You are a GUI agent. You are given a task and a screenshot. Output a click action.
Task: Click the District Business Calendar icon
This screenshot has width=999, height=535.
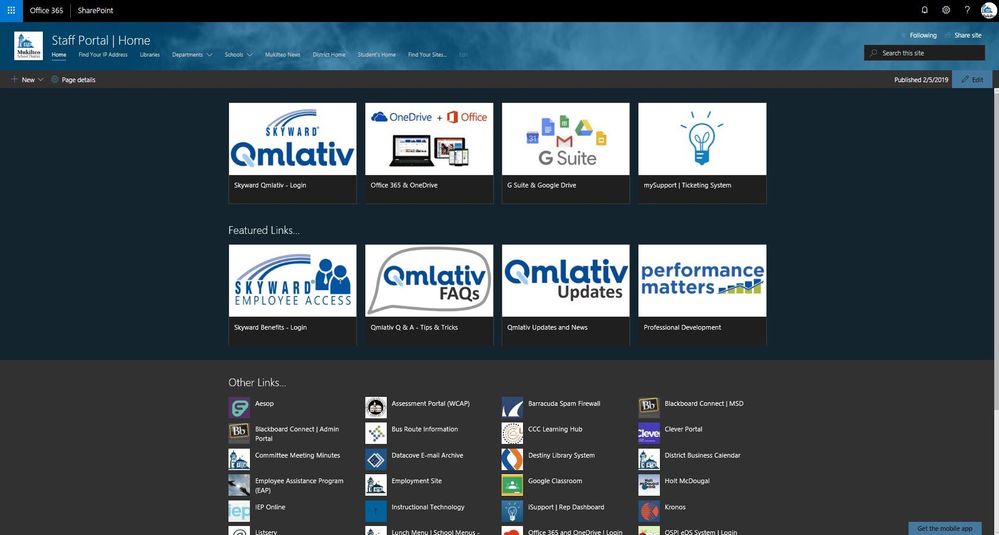(x=649, y=459)
